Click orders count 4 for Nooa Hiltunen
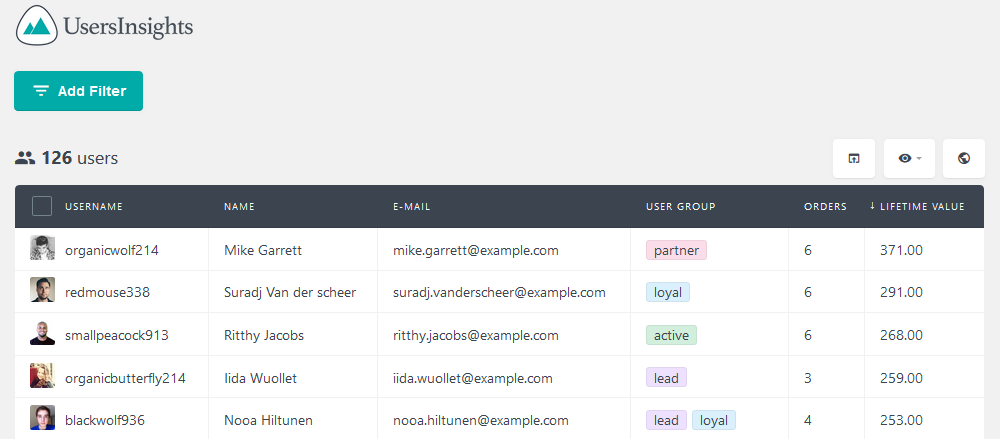 [x=808, y=420]
